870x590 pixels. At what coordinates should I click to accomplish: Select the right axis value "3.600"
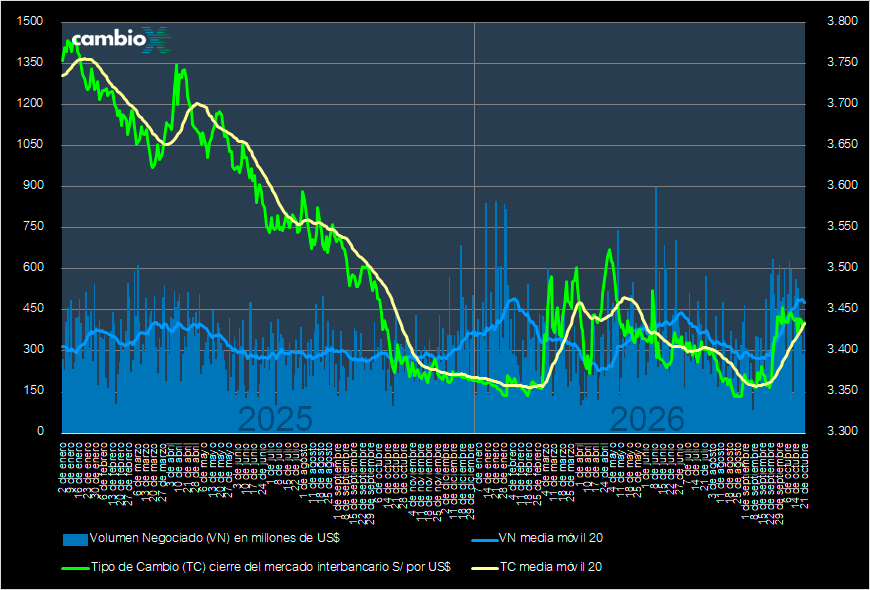842,186
